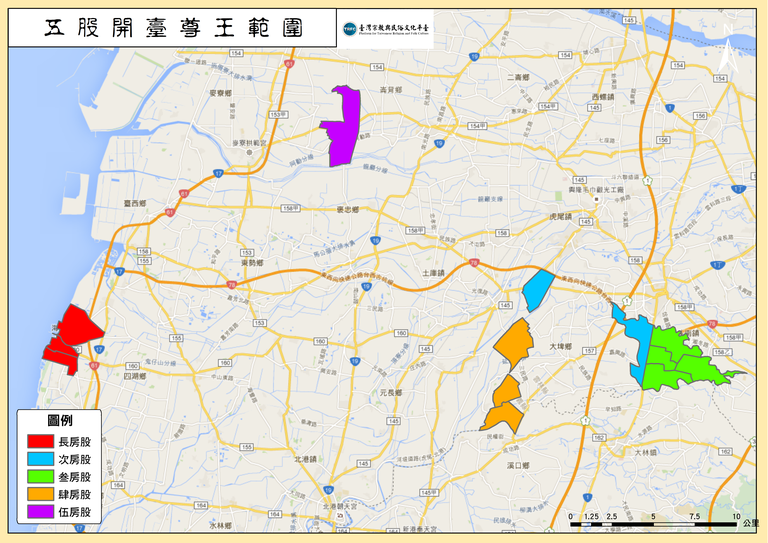Image resolution: width=768 pixels, height=543 pixels.
Task: Click the 四湖鄉 township label
Action: pos(135,377)
